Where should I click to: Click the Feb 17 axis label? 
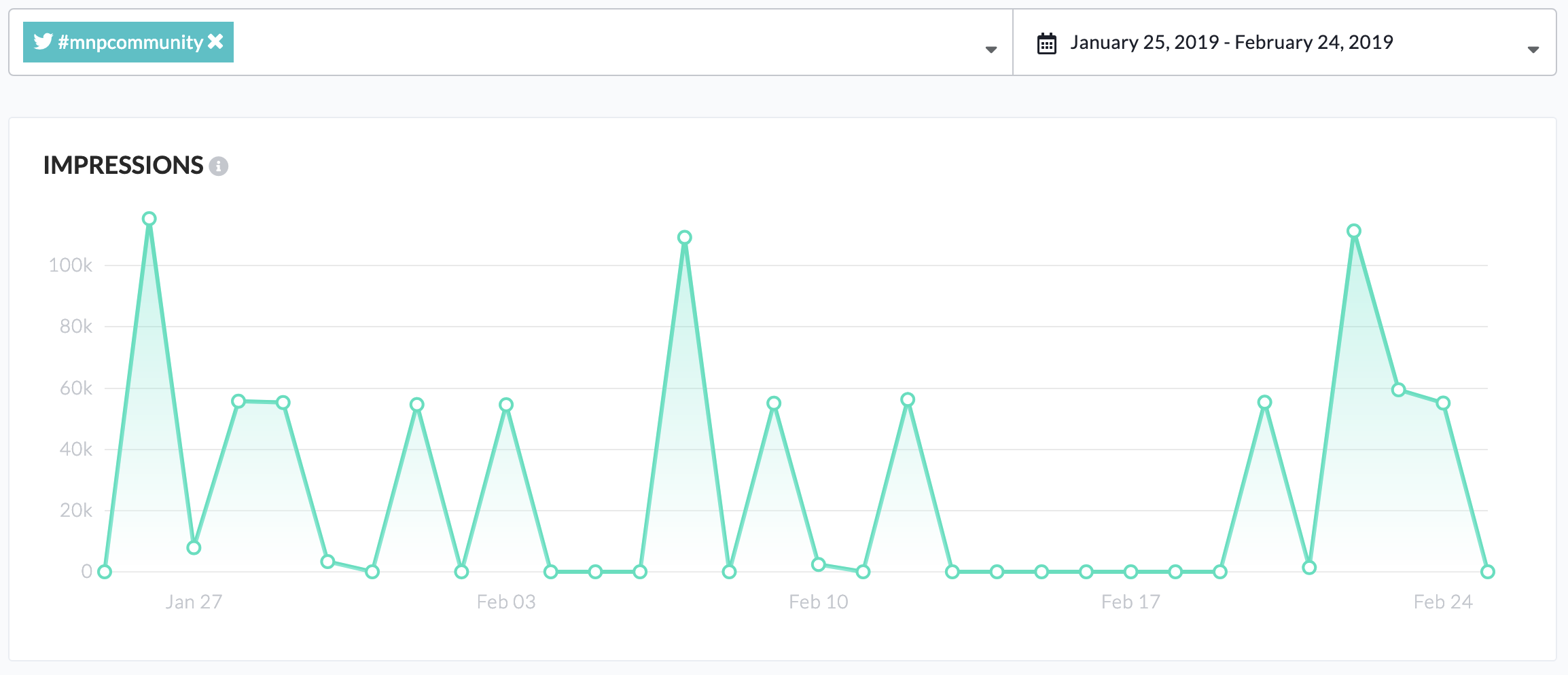1131,602
